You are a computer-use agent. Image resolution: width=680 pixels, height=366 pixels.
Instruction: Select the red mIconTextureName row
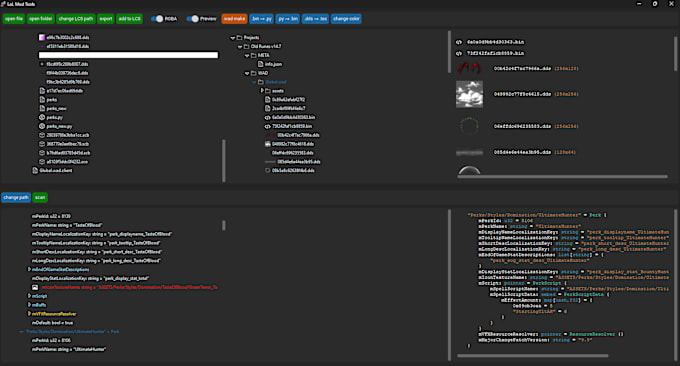130,287
